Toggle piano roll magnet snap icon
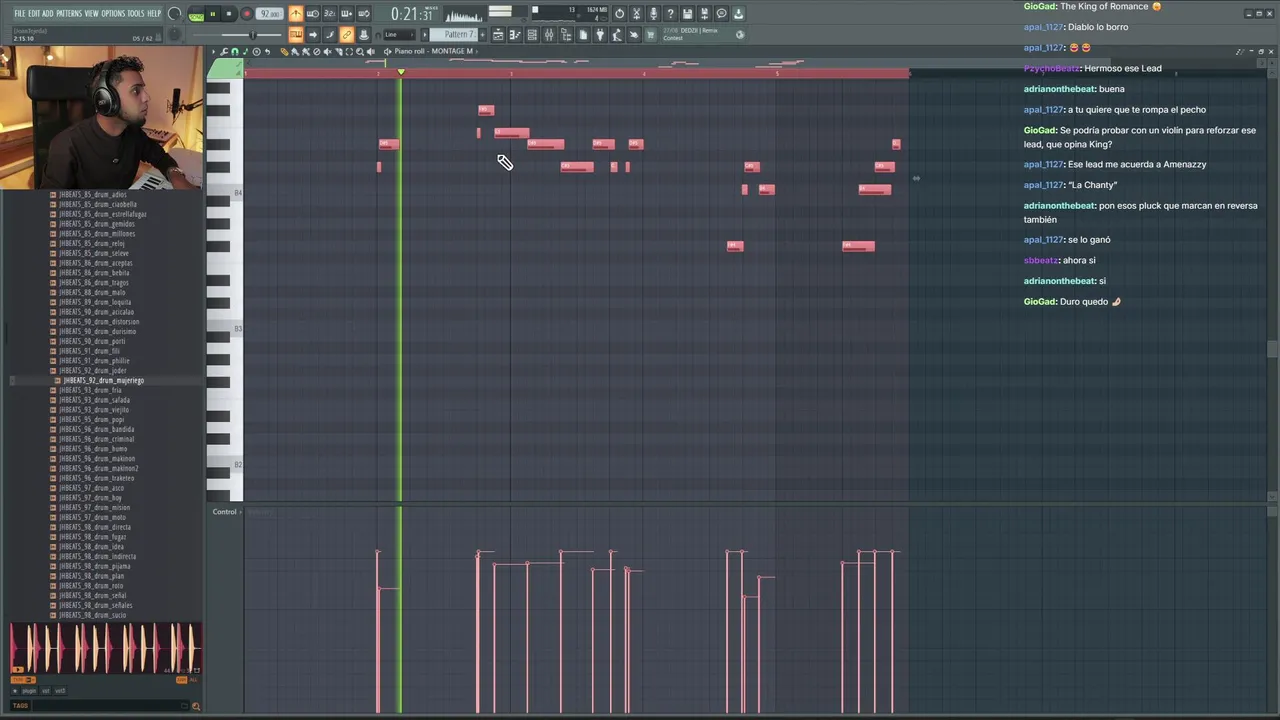Viewport: 1280px width, 720px height. point(235,51)
